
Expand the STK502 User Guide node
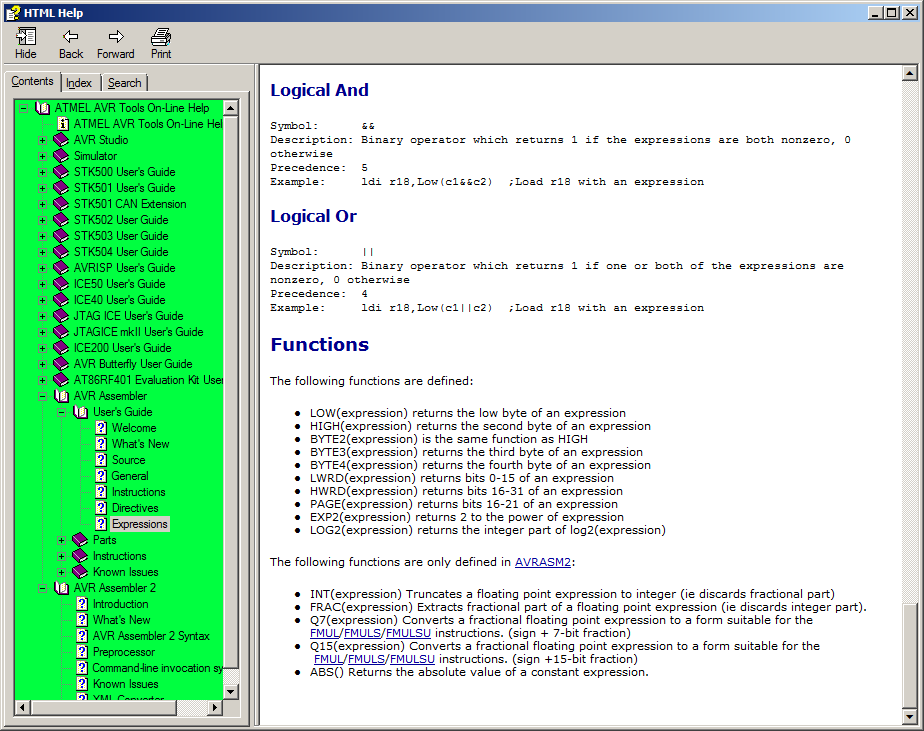coord(42,220)
